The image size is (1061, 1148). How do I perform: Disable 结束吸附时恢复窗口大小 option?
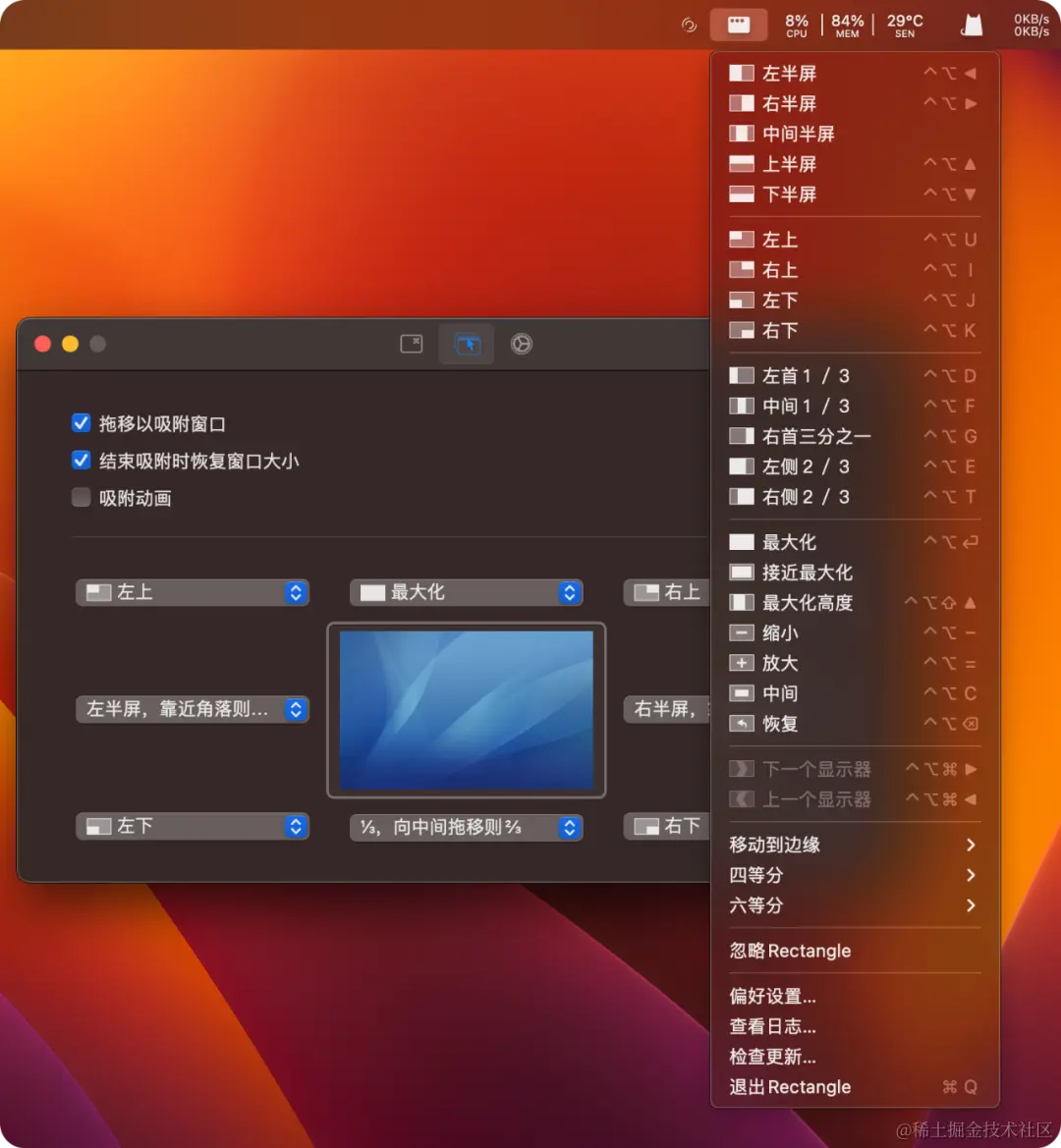point(81,460)
